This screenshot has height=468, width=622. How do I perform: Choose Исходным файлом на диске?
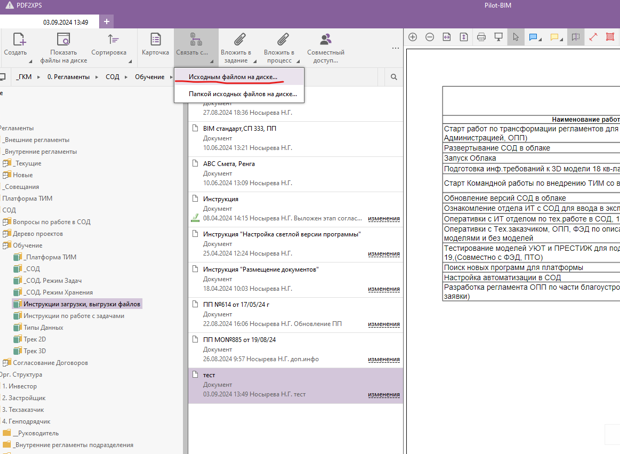point(233,77)
